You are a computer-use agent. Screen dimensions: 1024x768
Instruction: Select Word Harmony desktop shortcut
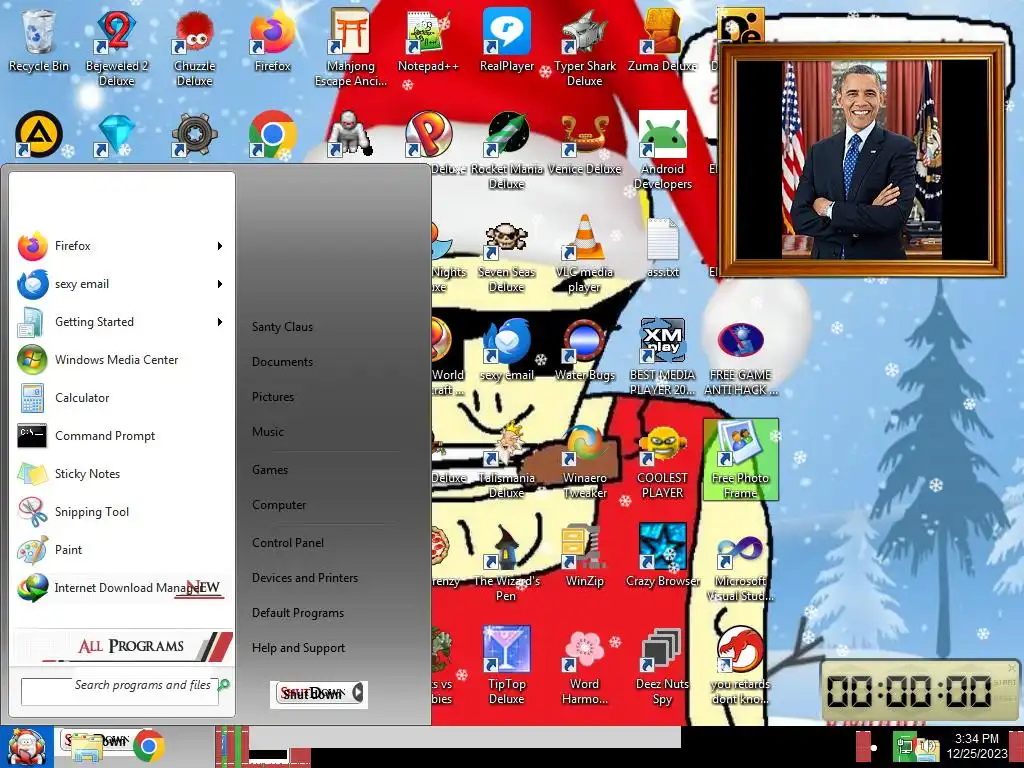click(x=584, y=666)
